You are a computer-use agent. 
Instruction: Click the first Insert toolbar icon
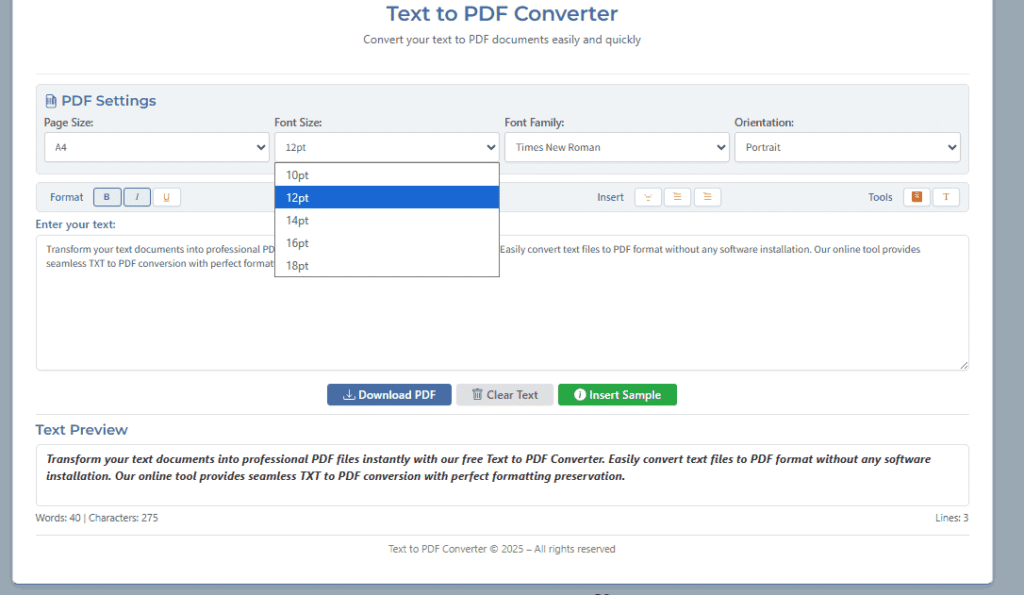[647, 197]
